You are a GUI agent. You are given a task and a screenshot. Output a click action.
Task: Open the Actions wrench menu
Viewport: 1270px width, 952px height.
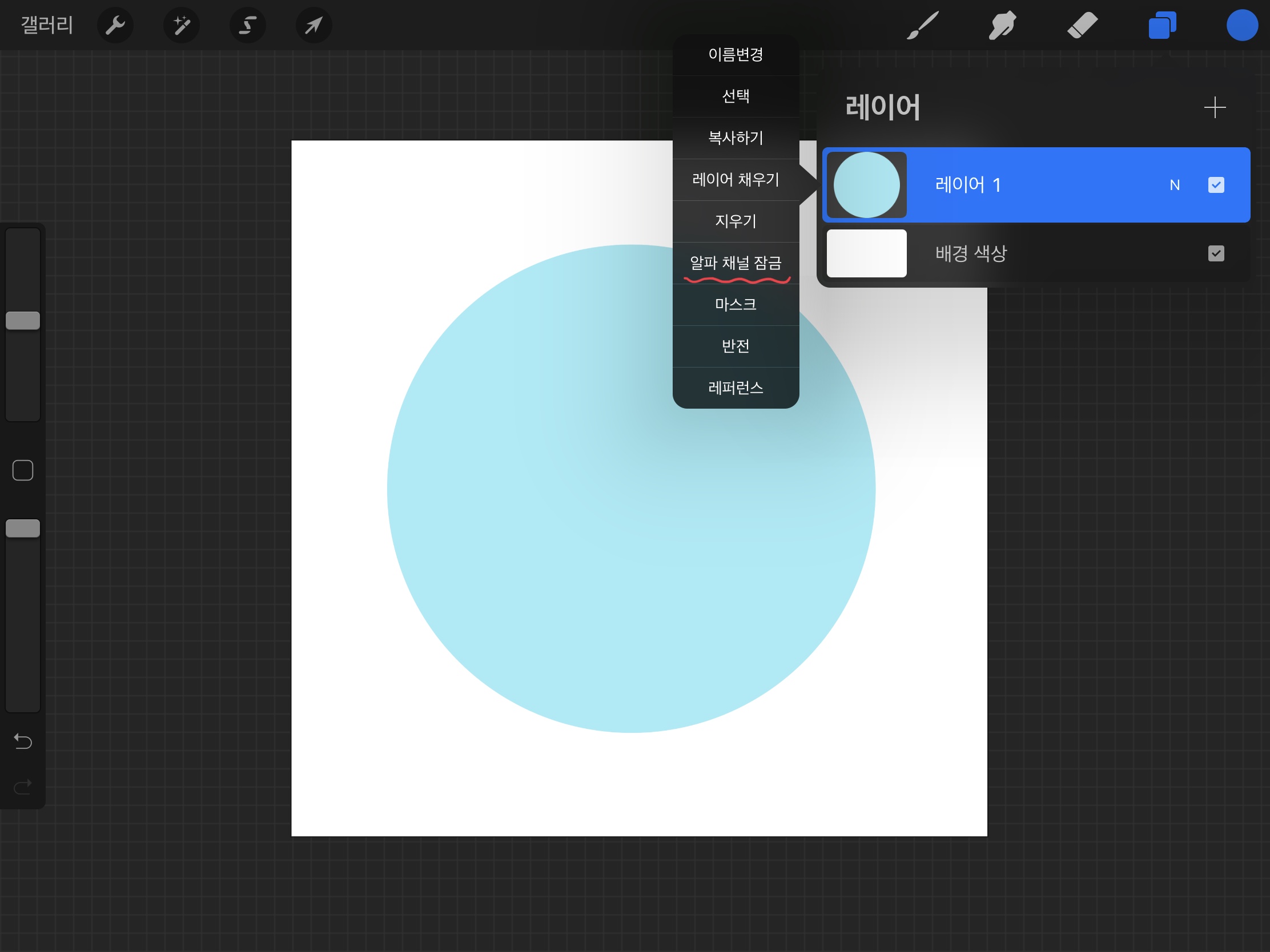click(x=115, y=25)
